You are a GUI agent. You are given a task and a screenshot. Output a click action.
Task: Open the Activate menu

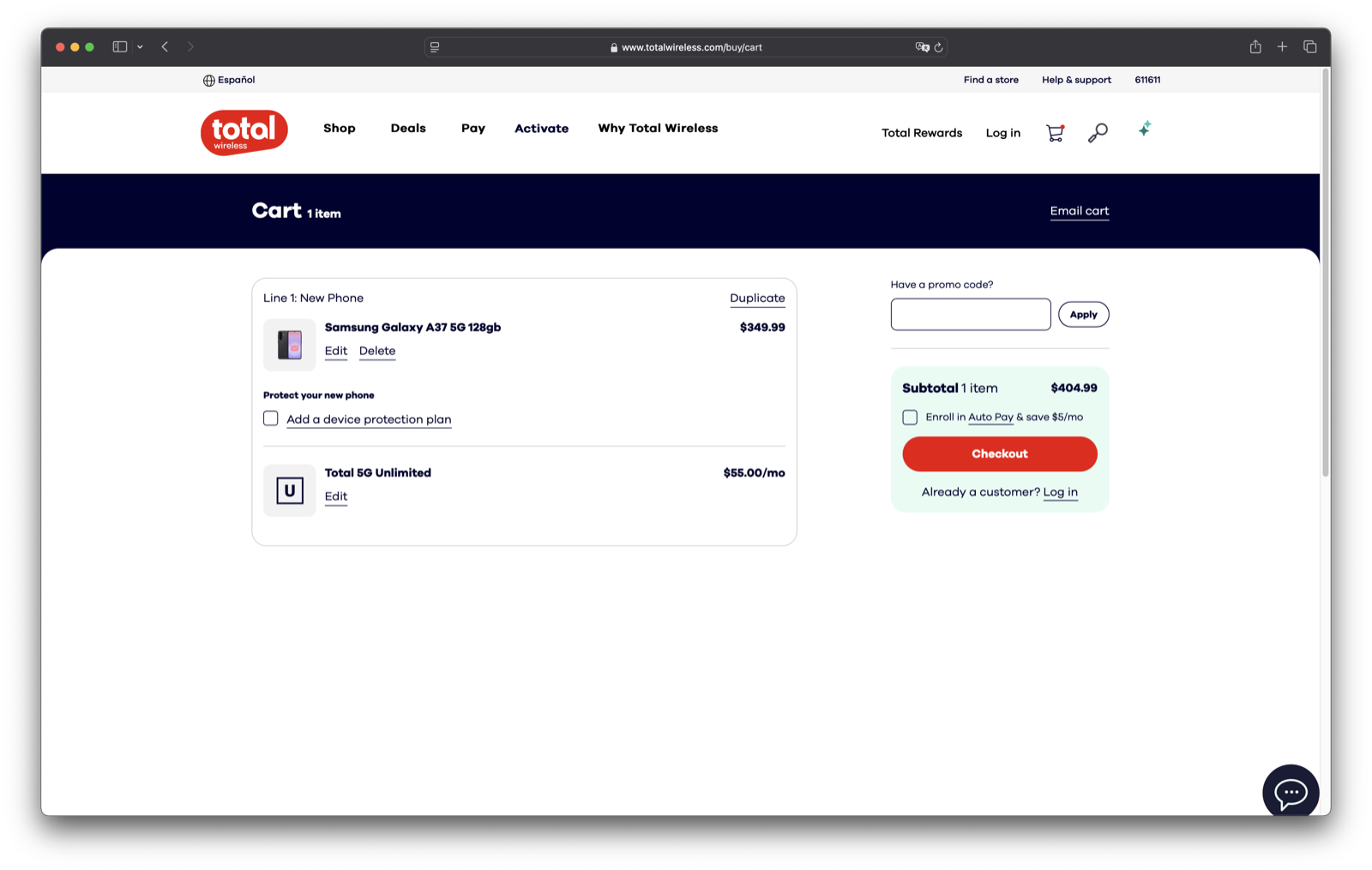(542, 129)
